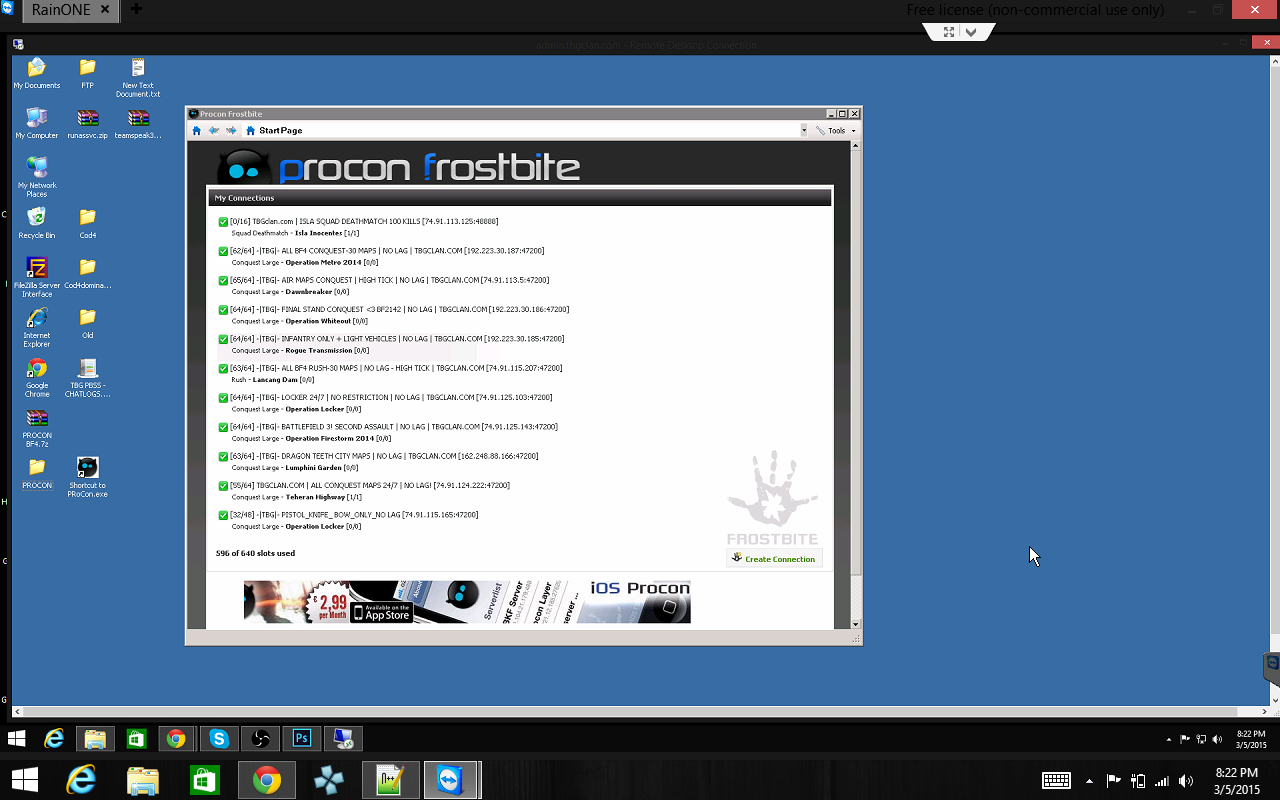This screenshot has width=1280, height=800.
Task: Open Skype from the remote session taskbar
Action: [219, 739]
